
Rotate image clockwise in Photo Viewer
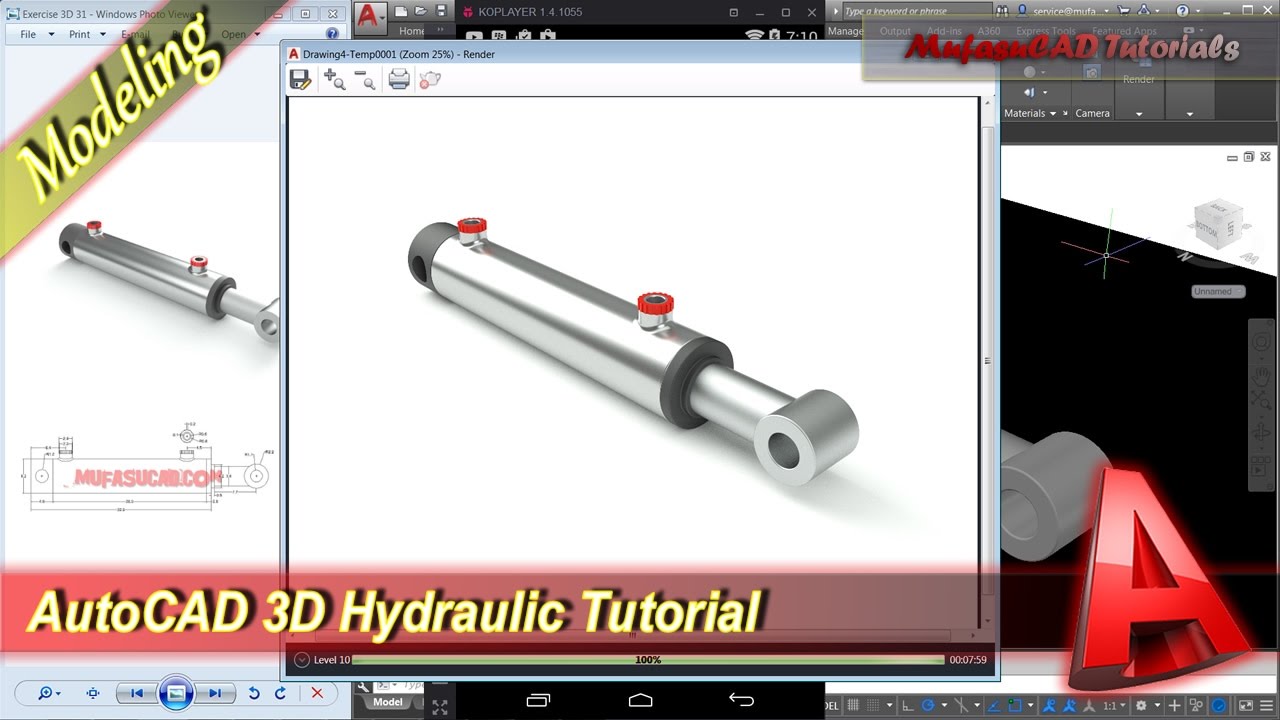click(x=280, y=693)
